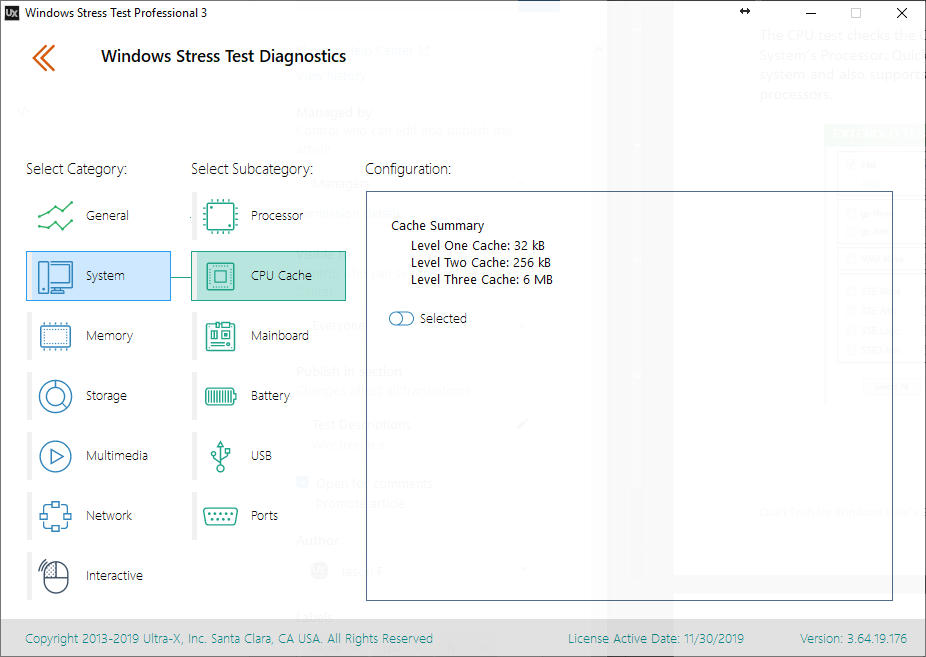This screenshot has width=926, height=657.
Task: Click the System computer icon
Action: pyautogui.click(x=56, y=276)
